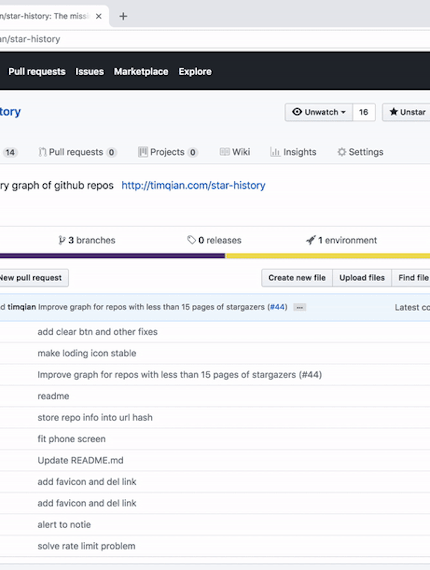Image resolution: width=430 pixels, height=570 pixels.
Task: Open 'solve rate limit problem' commit
Action: (x=87, y=546)
